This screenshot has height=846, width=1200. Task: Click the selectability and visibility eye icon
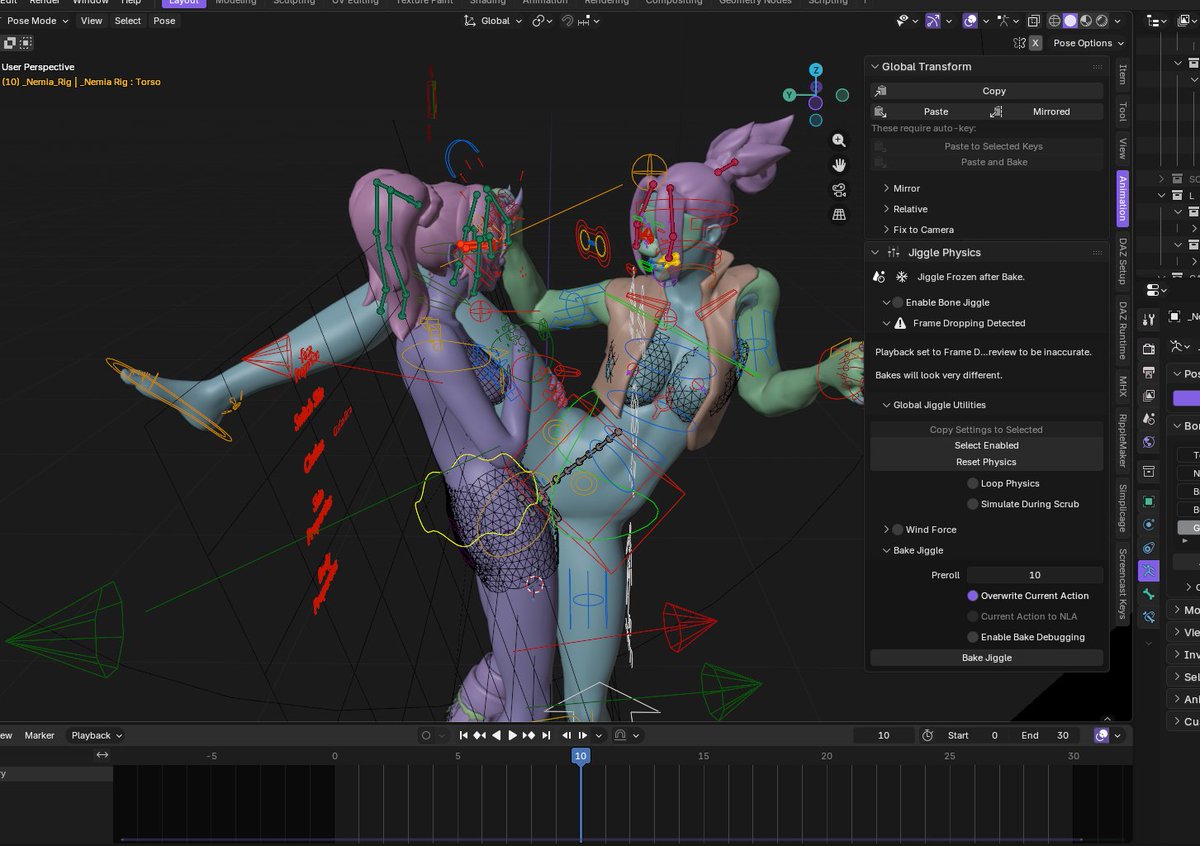(902, 20)
